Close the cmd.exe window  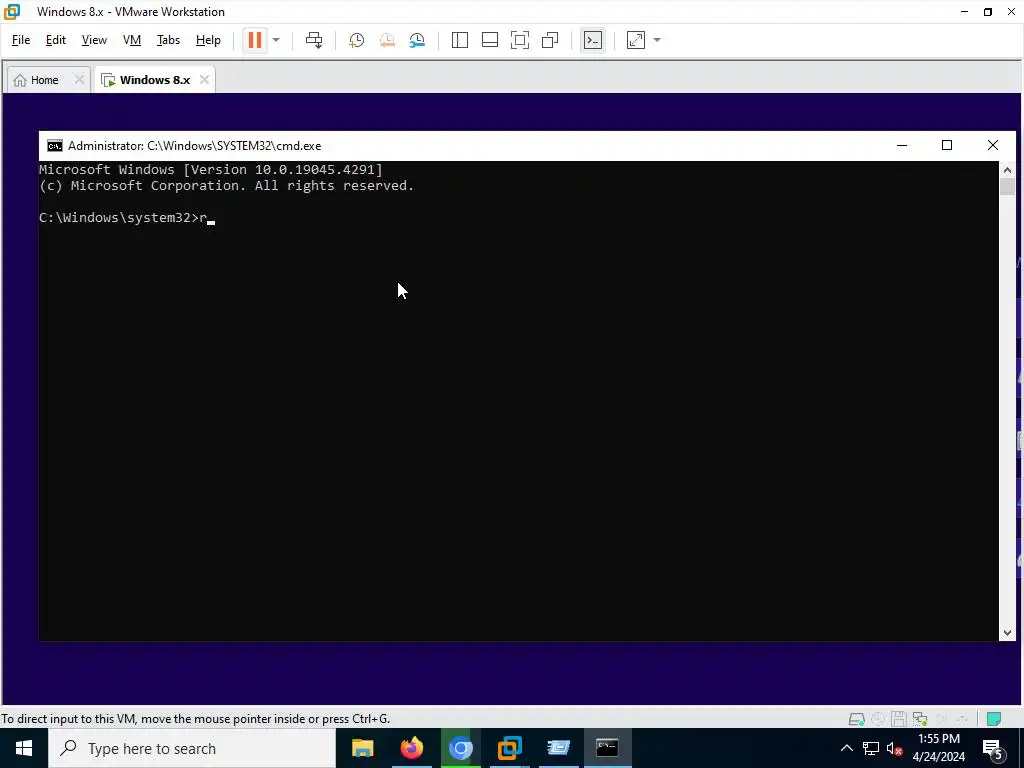pyautogui.click(x=993, y=146)
